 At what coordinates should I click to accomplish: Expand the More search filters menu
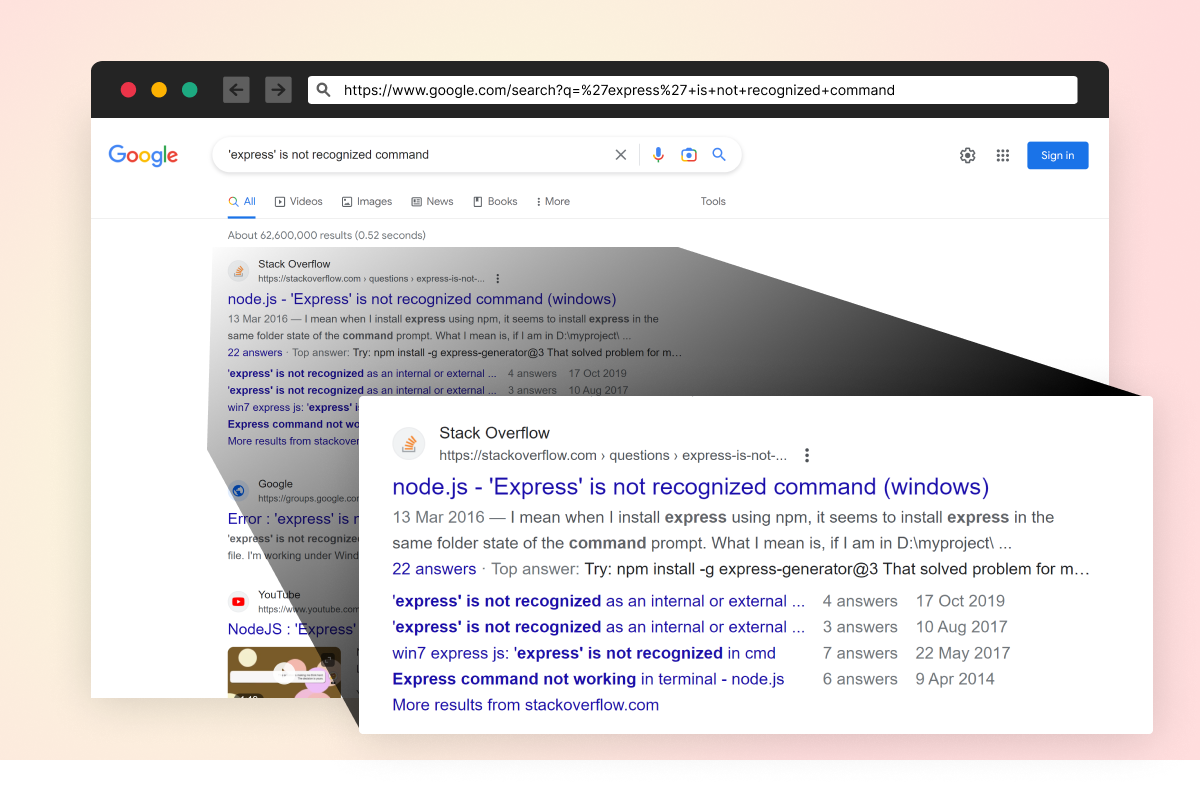click(553, 201)
